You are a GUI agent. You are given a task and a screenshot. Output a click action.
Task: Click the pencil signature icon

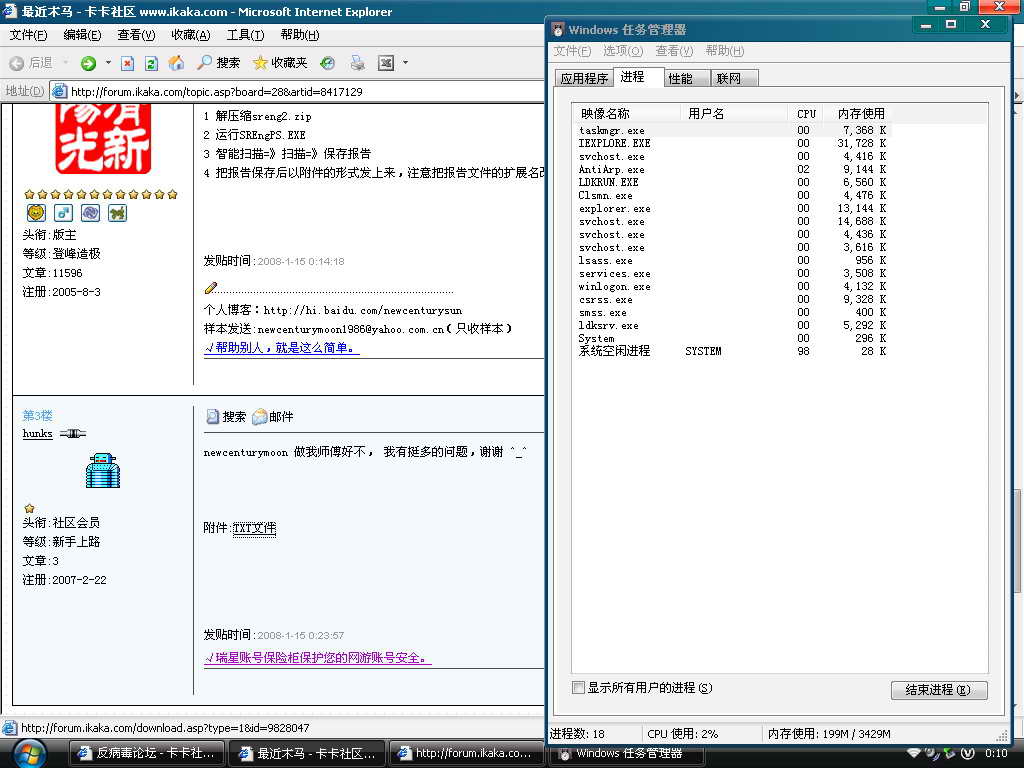(210, 287)
